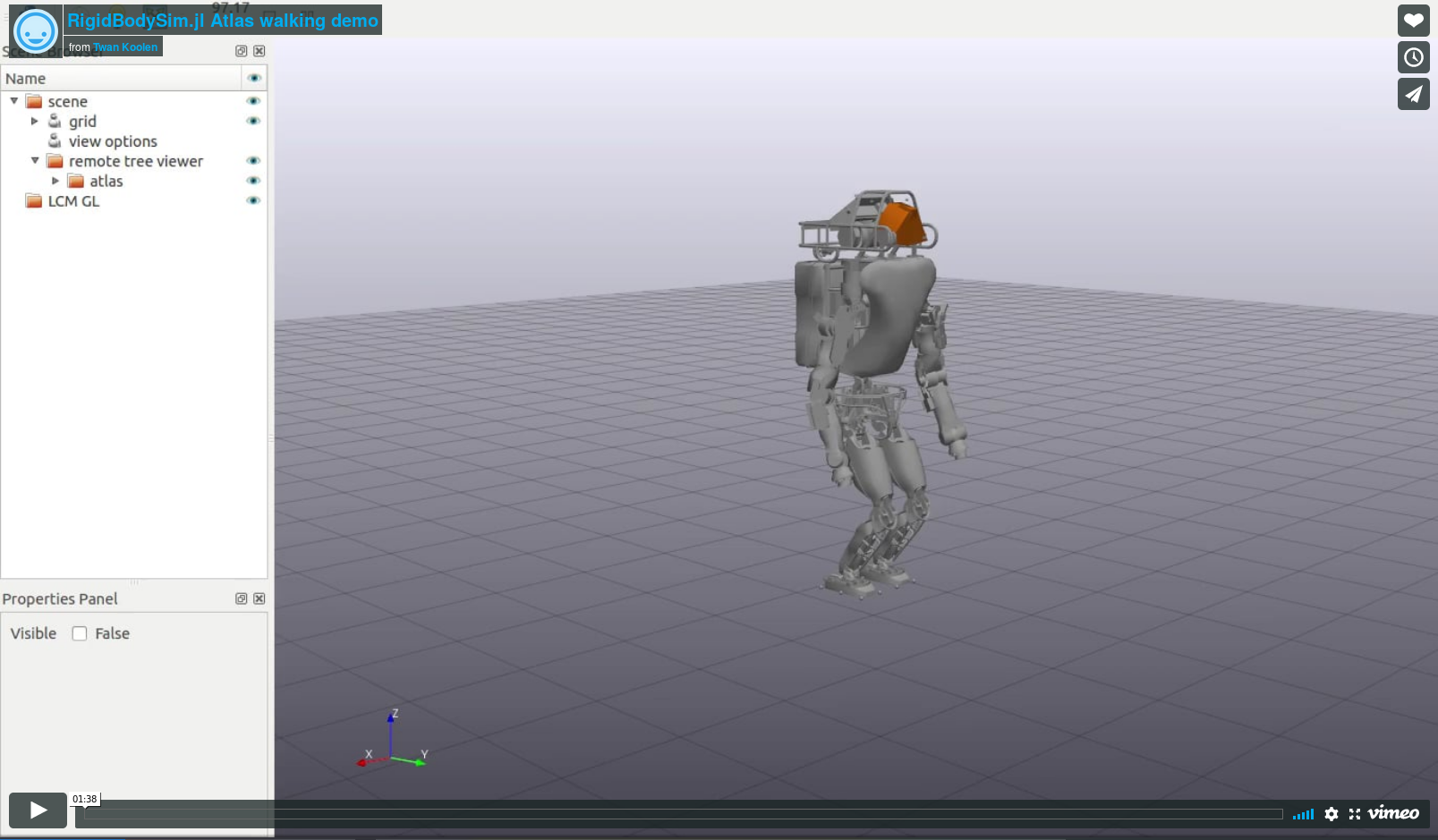The height and width of the screenshot is (840, 1438).
Task: Collapse the scene tree node
Action: coord(14,101)
